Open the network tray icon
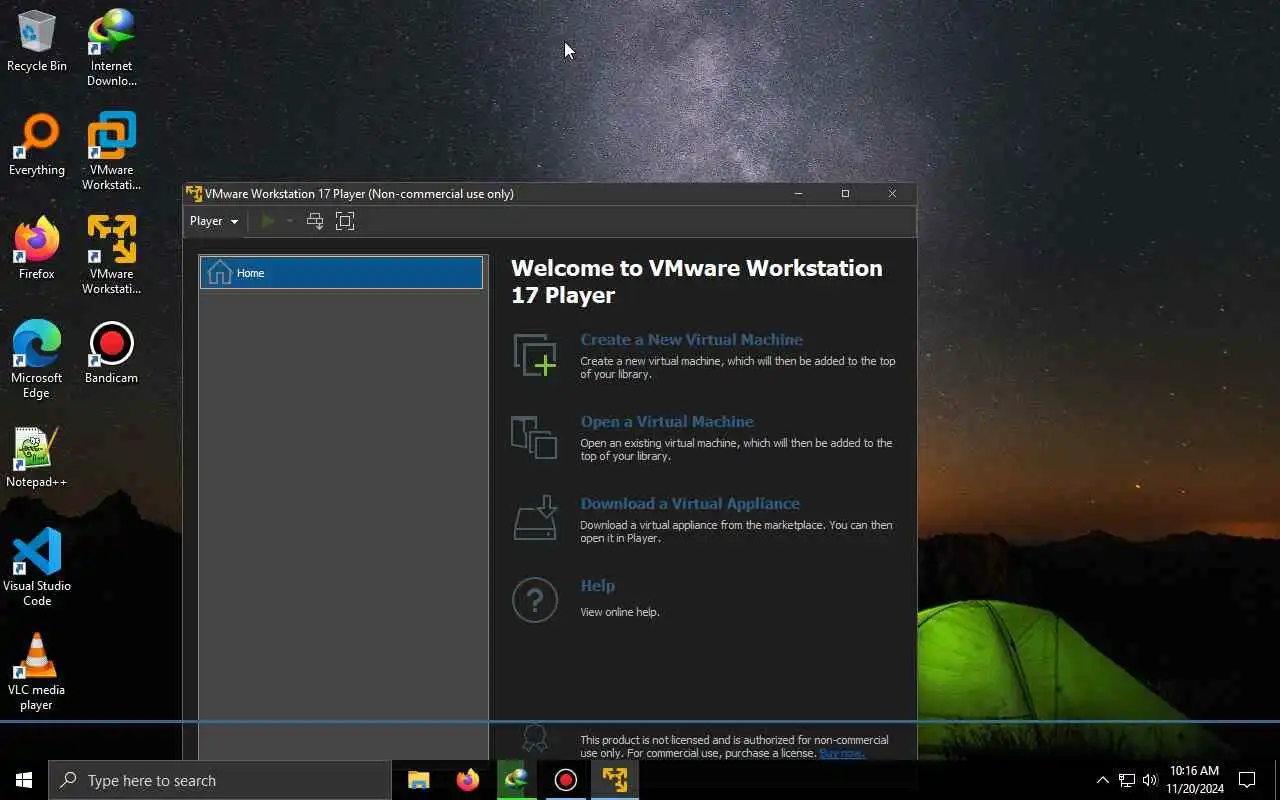 pyautogui.click(x=1127, y=780)
